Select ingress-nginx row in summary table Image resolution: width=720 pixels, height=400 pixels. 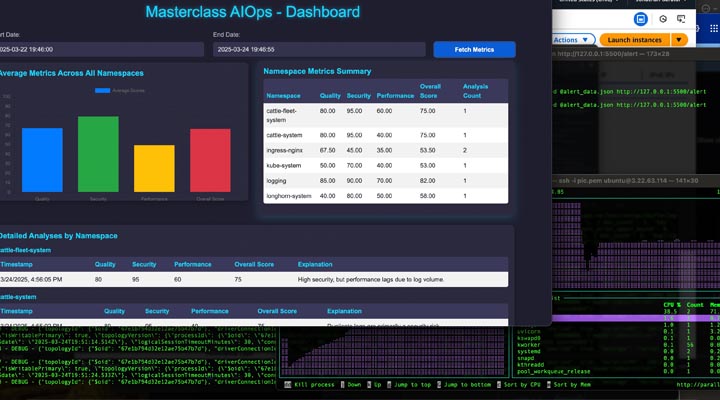click(x=386, y=150)
